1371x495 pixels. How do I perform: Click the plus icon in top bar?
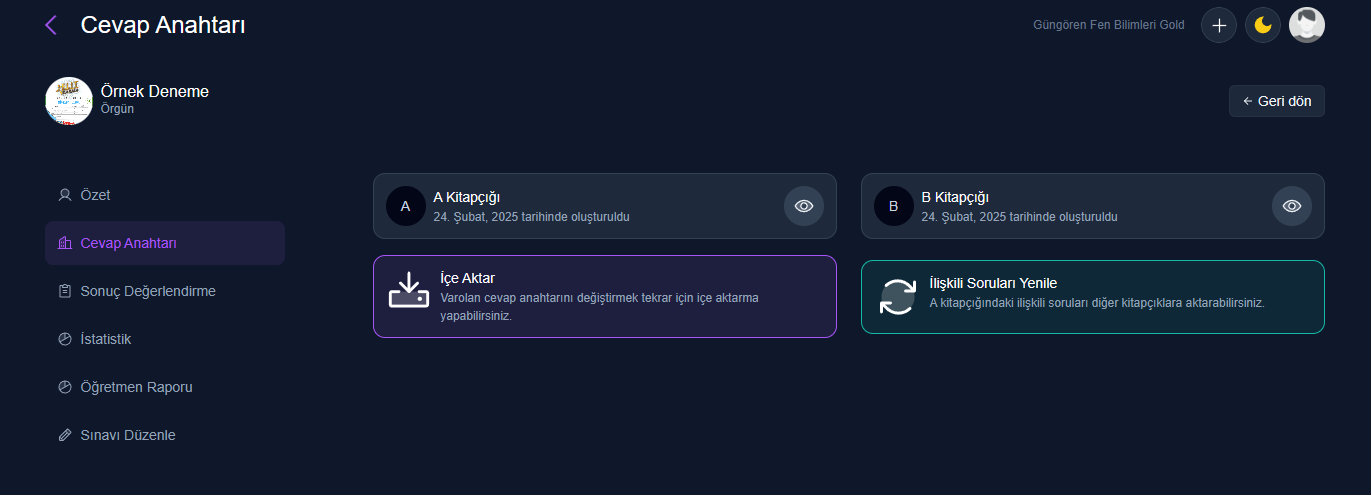1218,25
